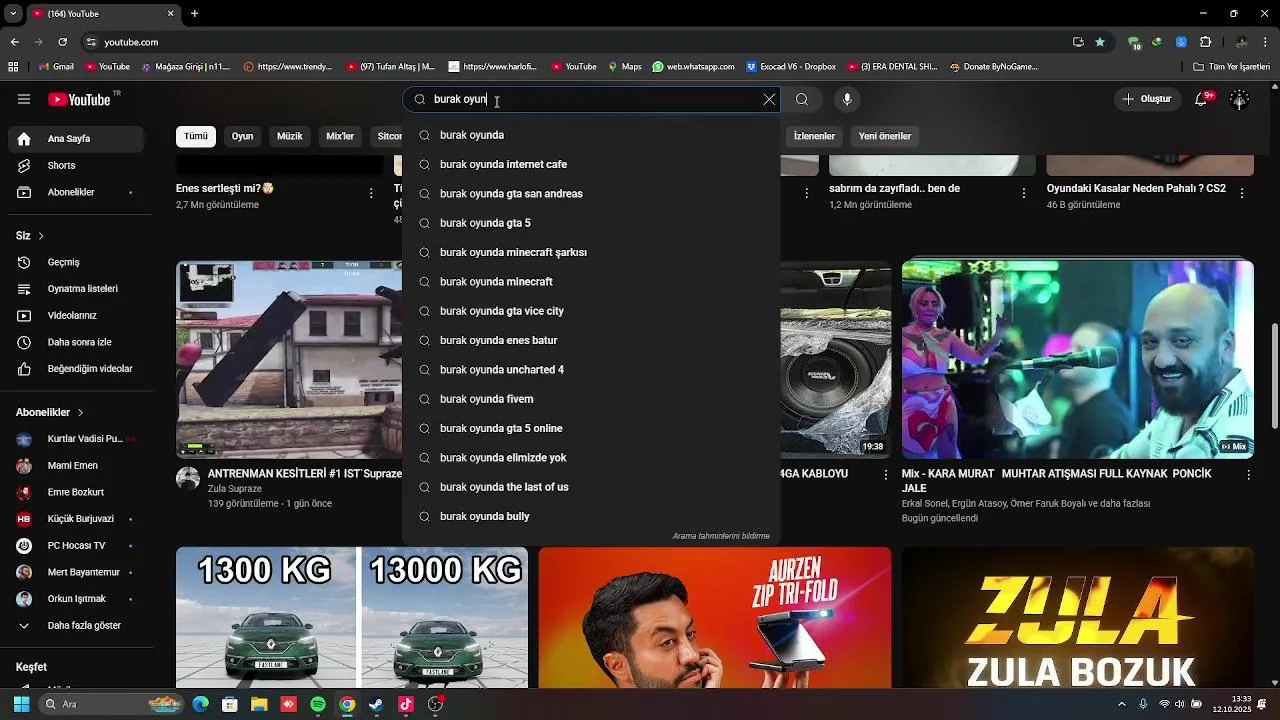Select the İzlenenler filter chip
The height and width of the screenshot is (720, 1280).
point(814,136)
